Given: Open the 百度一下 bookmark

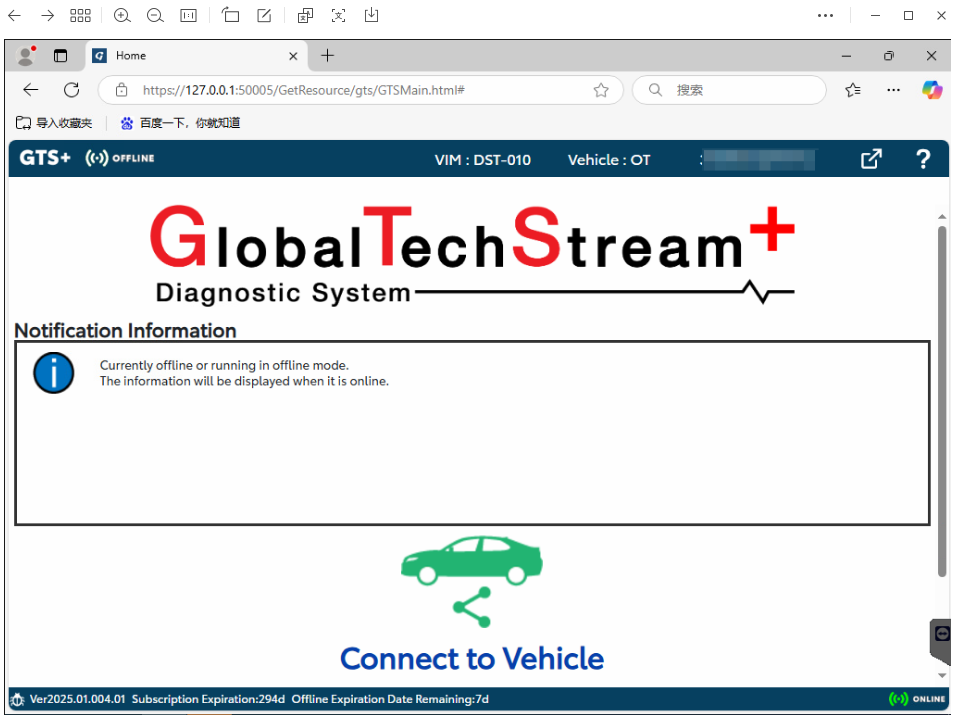Looking at the screenshot, I should click(180, 123).
